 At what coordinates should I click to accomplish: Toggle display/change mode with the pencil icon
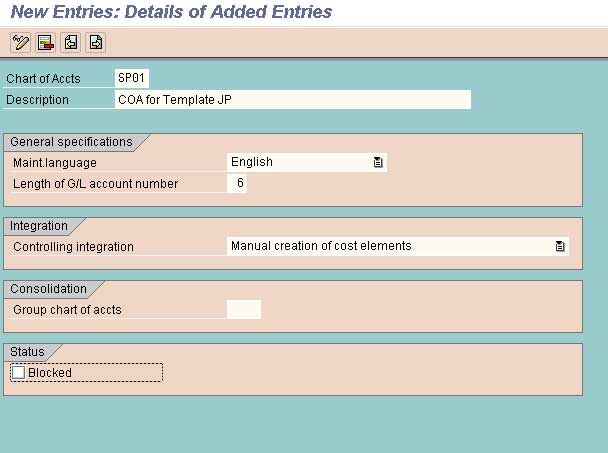coord(20,42)
